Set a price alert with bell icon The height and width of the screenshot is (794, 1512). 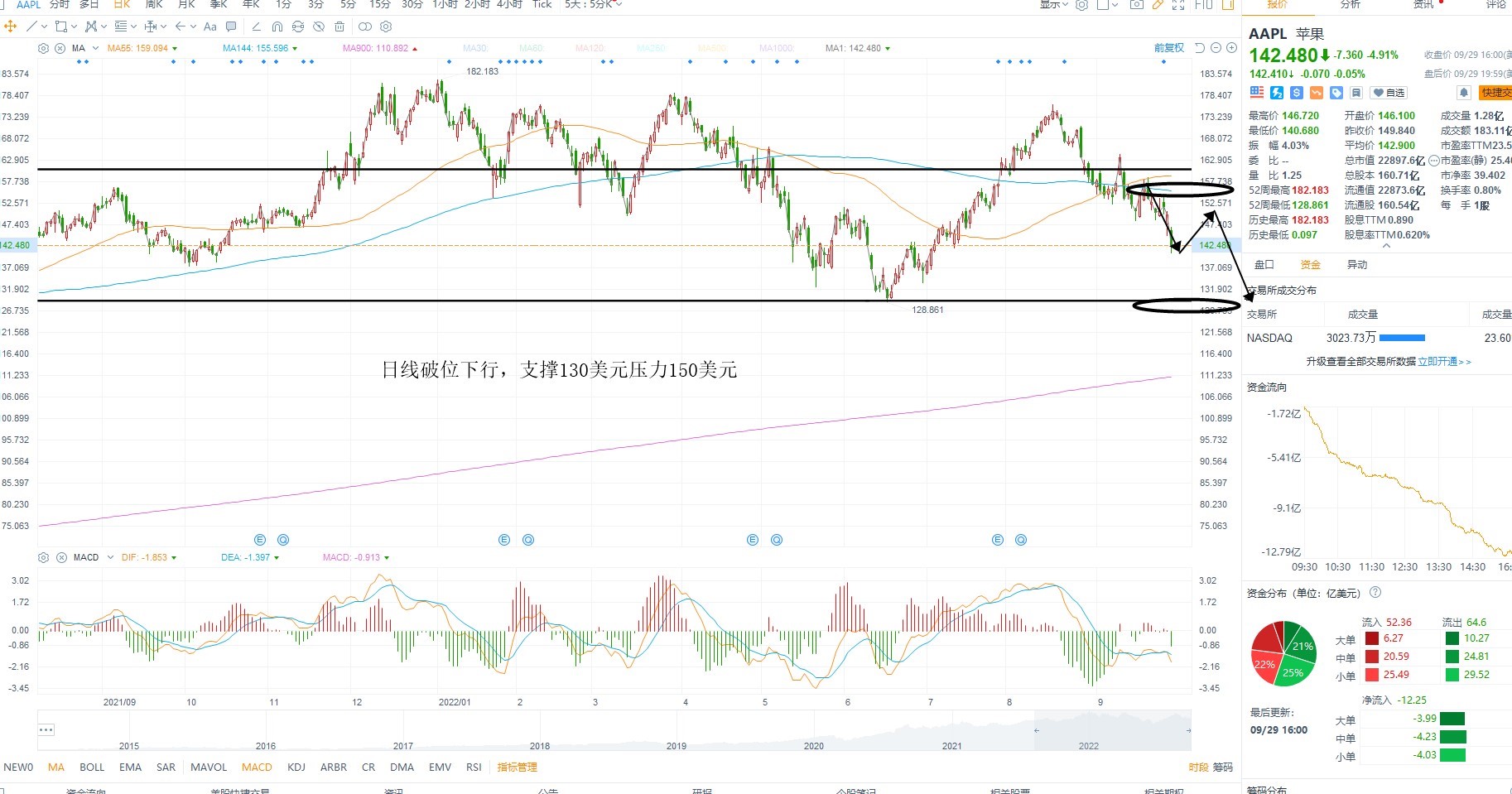coord(1464,93)
